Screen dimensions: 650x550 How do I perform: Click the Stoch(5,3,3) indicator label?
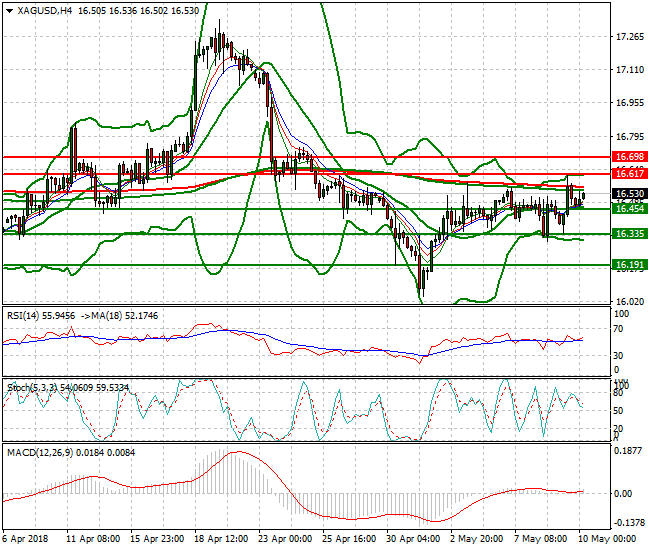[x=29, y=385]
